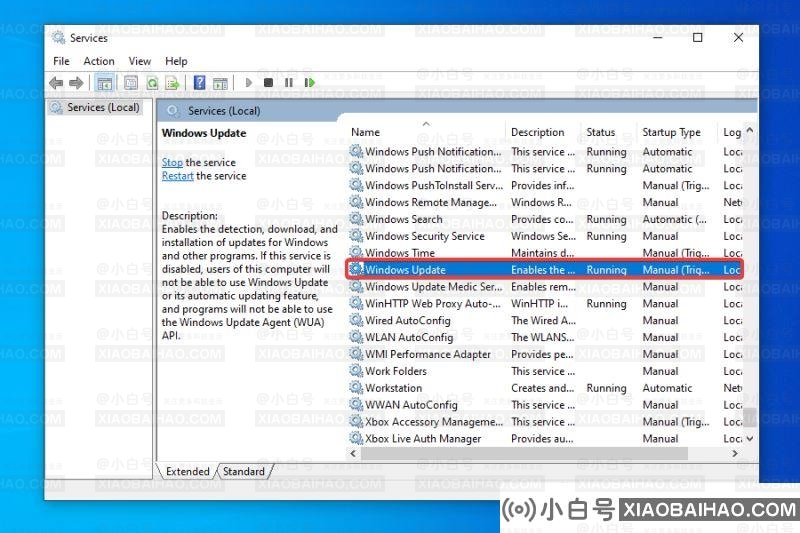
Task: Click the horizontal scrollbar right arrow
Action: 735,453
